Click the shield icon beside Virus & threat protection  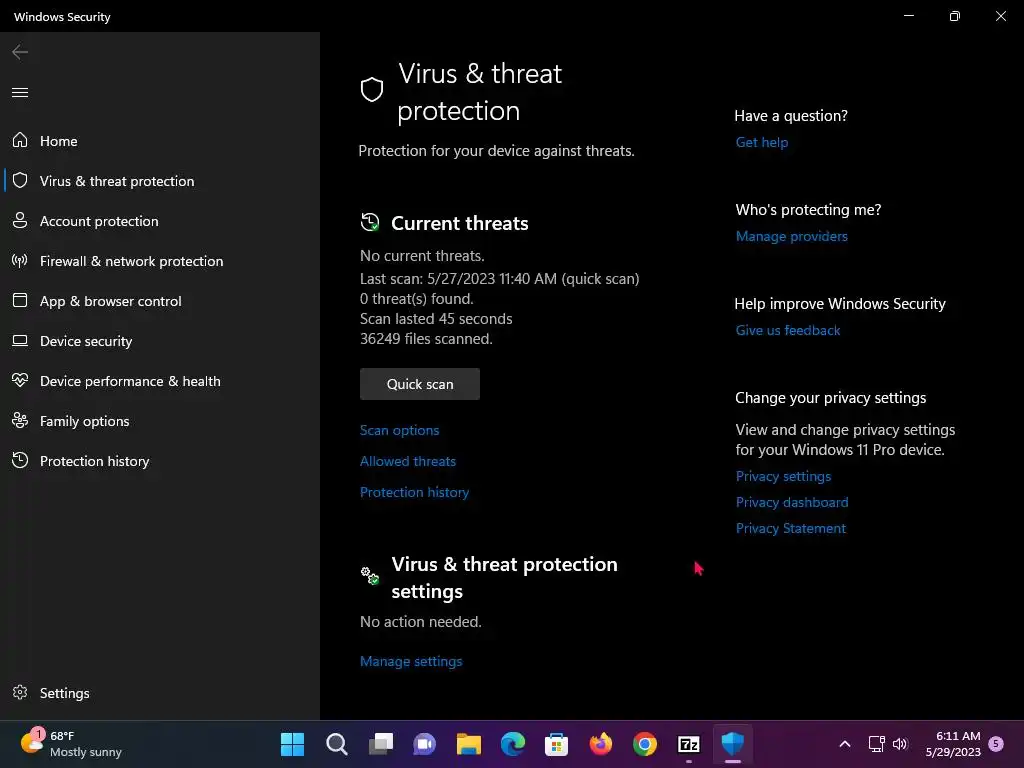pyautogui.click(x=20, y=180)
